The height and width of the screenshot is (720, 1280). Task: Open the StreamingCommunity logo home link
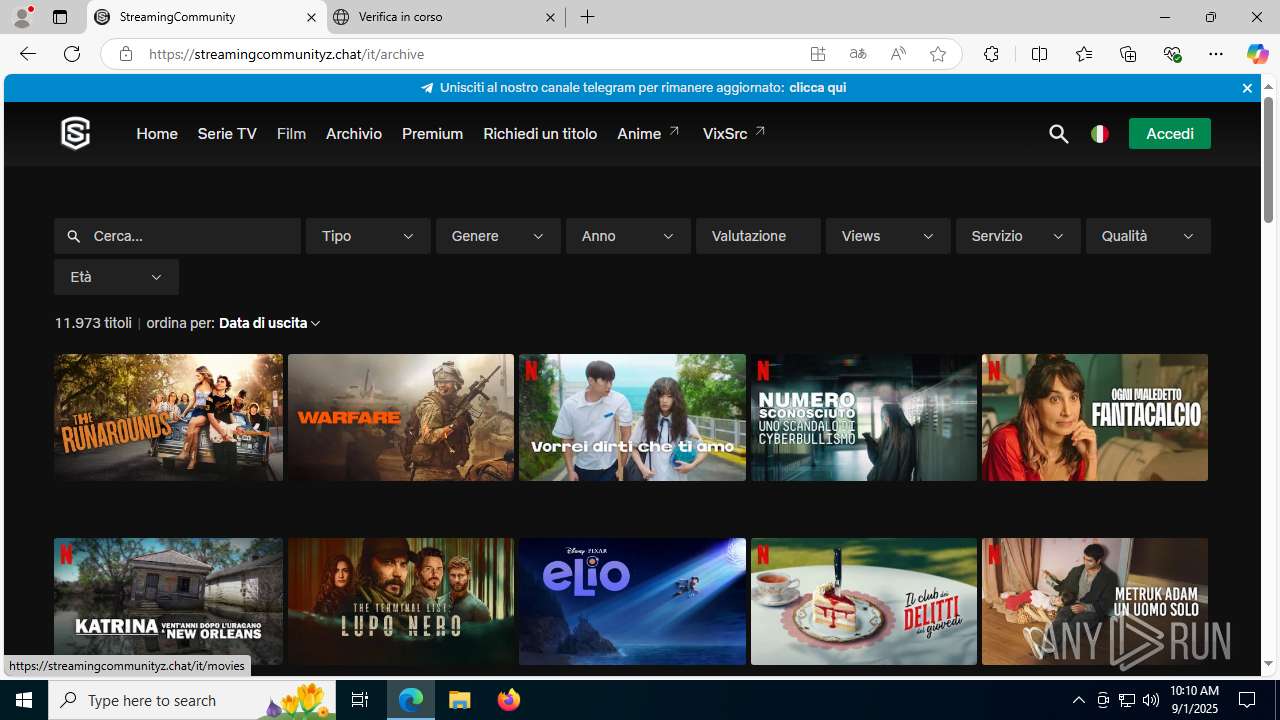75,133
